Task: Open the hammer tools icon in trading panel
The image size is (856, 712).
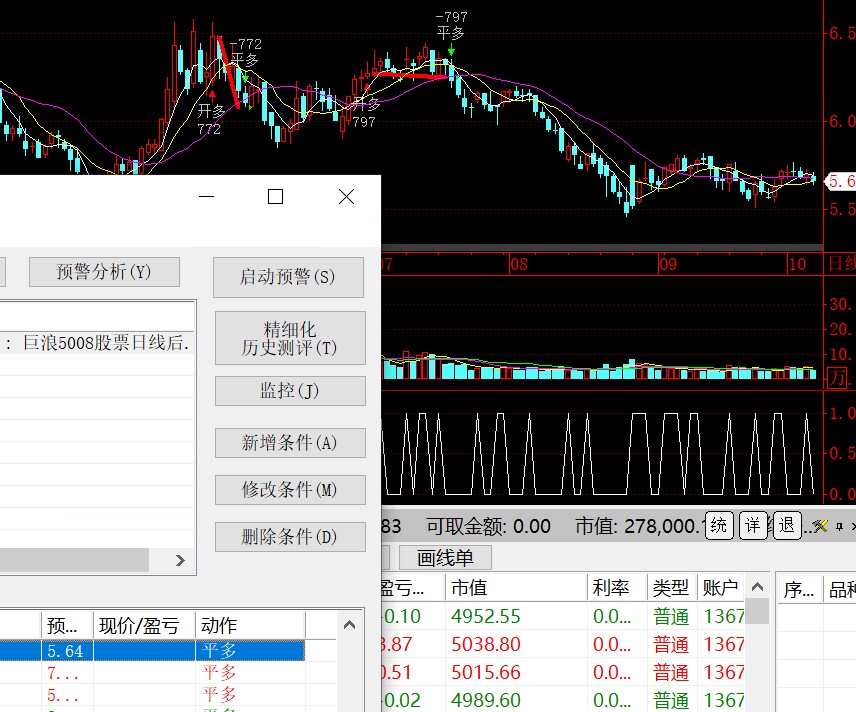Action: pos(820,526)
